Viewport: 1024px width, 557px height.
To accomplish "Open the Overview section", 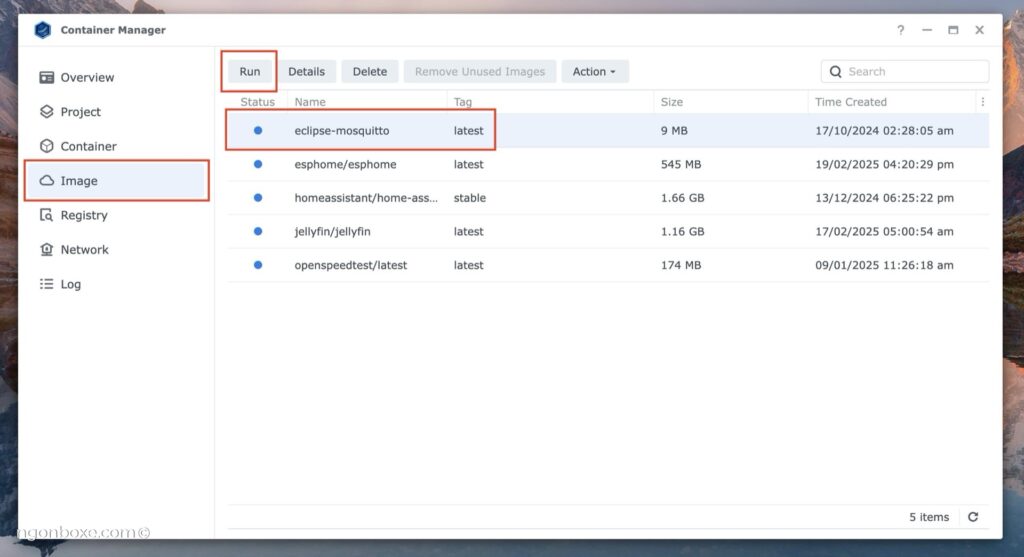I will (x=88, y=78).
